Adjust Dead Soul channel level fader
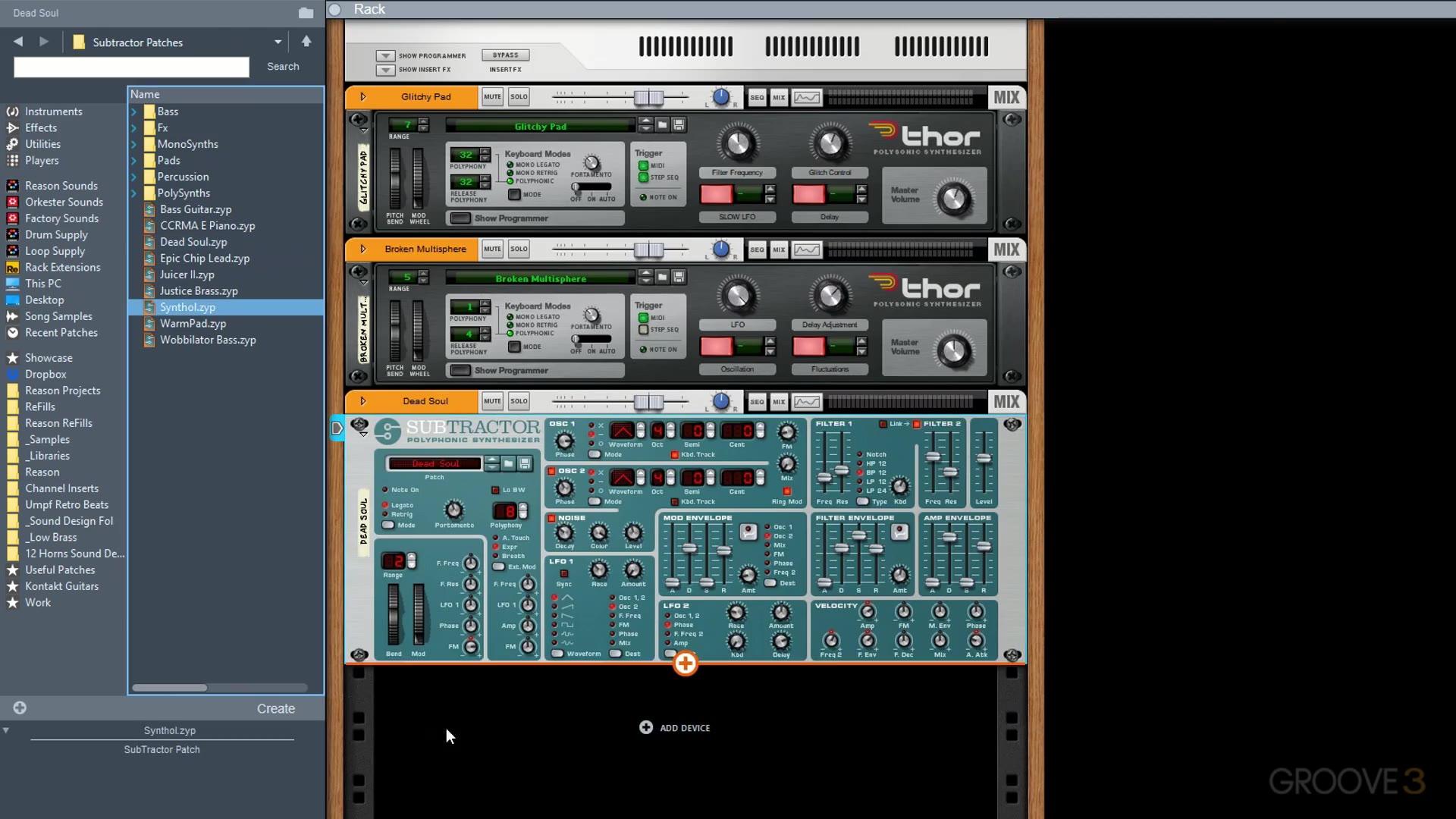Image resolution: width=1456 pixels, height=819 pixels. [648, 403]
